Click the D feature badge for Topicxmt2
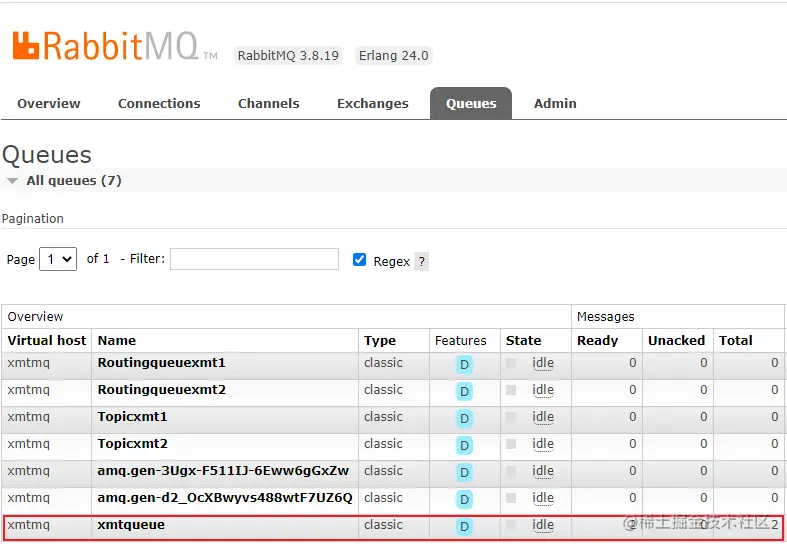Image resolution: width=787 pixels, height=548 pixels. [464, 446]
